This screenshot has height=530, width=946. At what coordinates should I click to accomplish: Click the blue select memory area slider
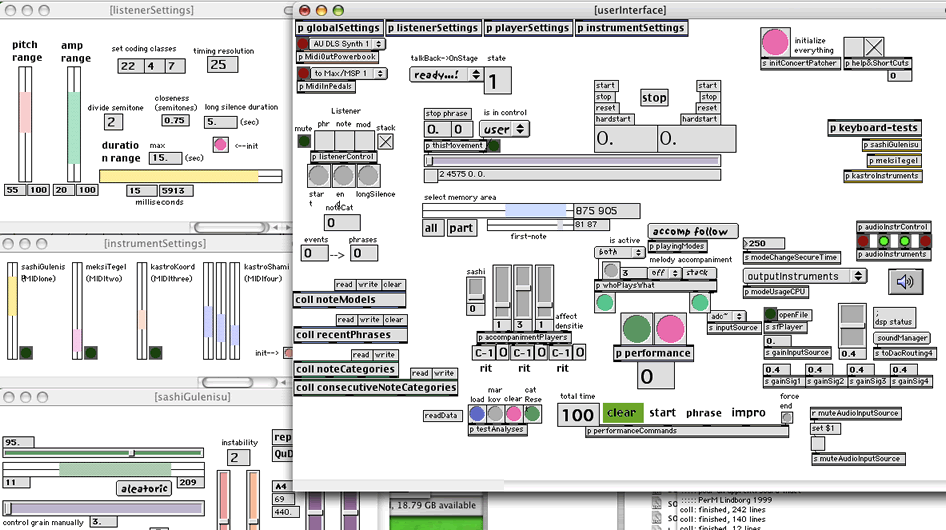[x=497, y=210]
